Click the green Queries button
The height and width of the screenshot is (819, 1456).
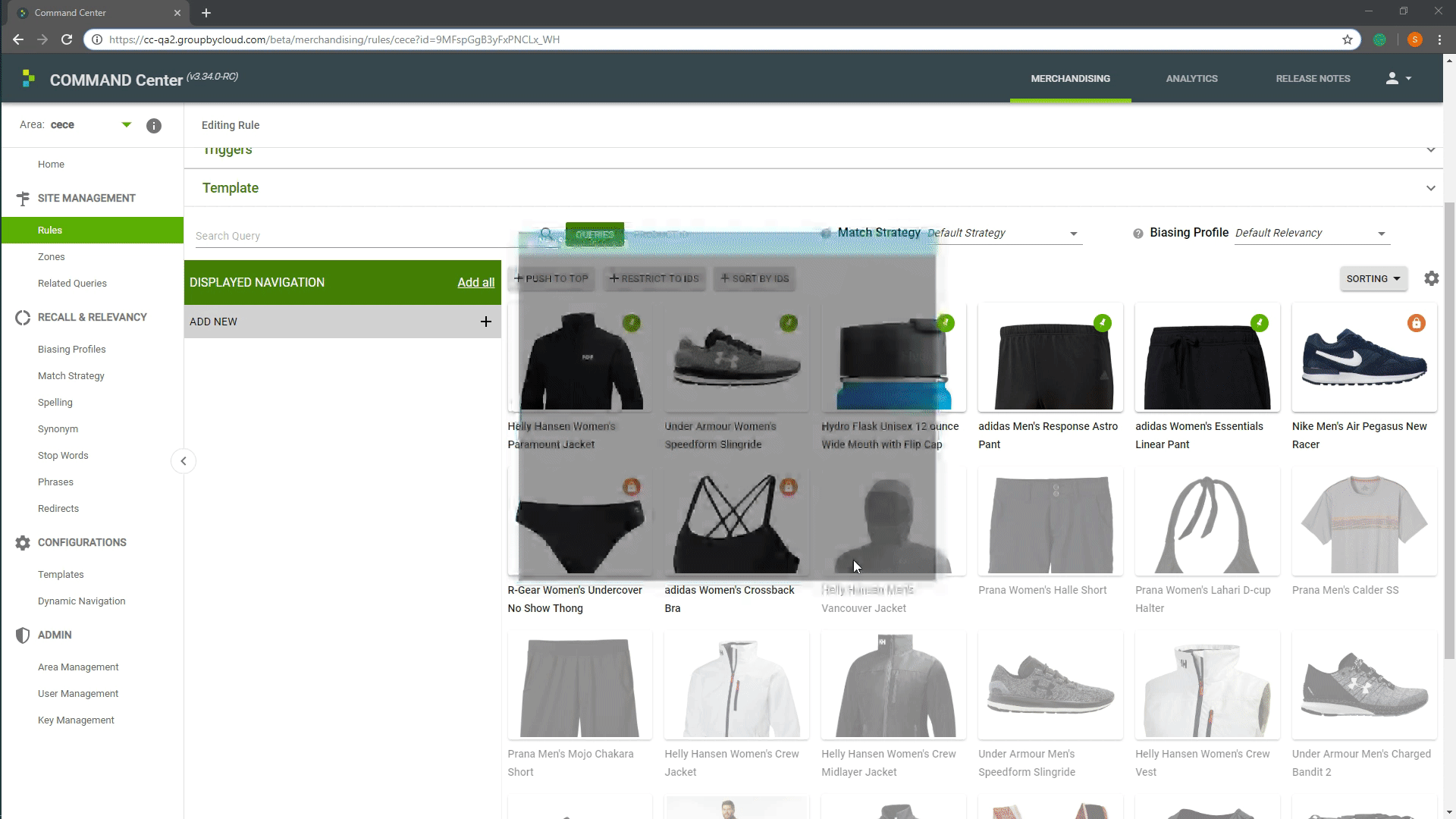[x=595, y=234]
